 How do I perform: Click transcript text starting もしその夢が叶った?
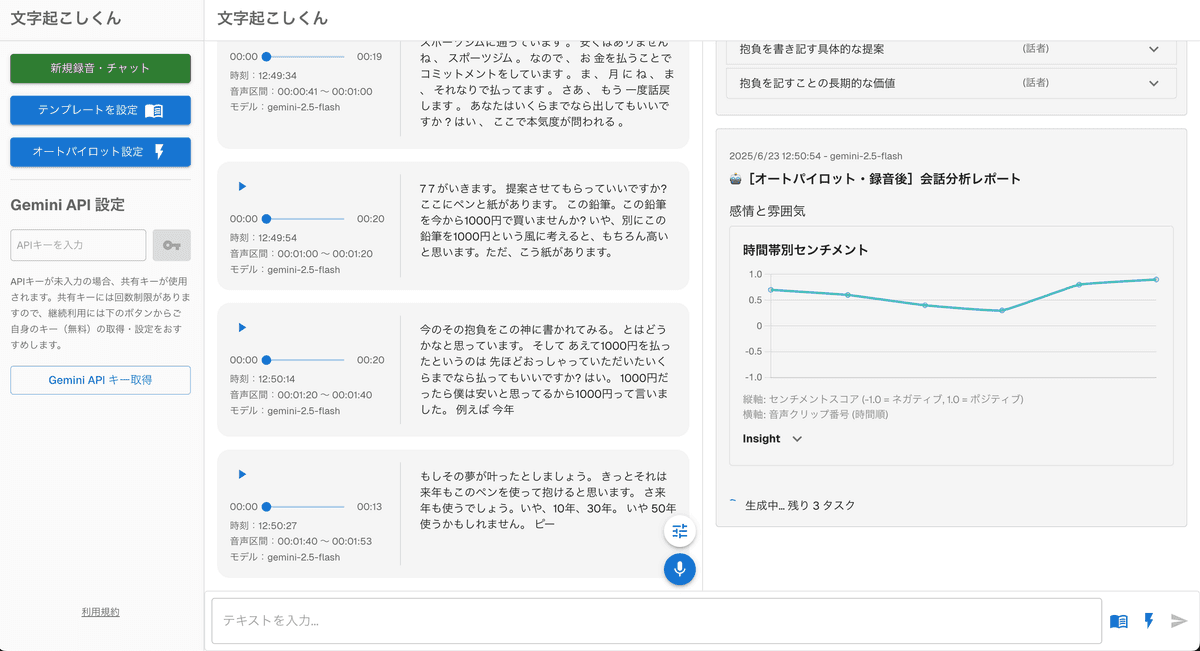point(548,499)
